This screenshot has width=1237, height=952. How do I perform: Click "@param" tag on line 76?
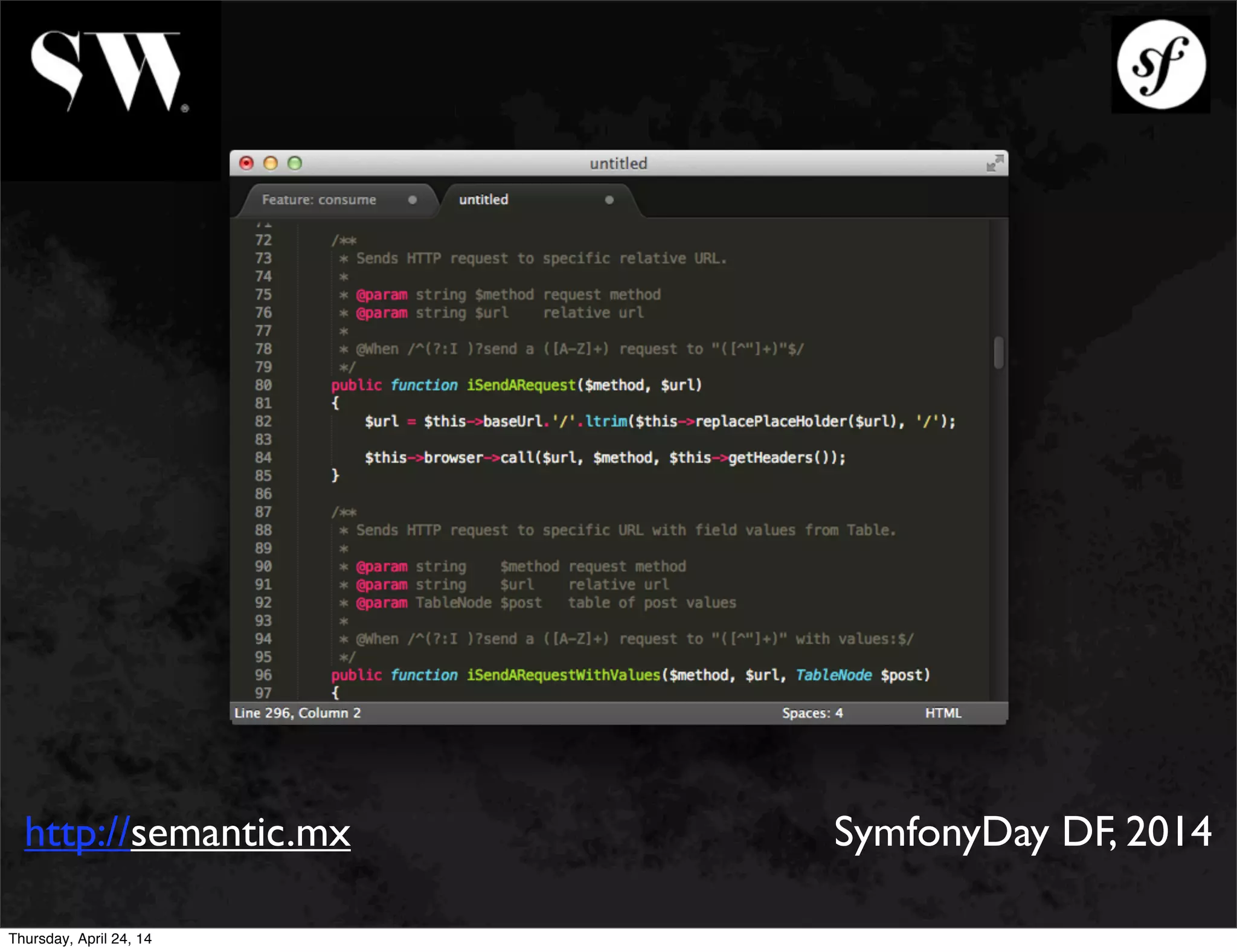click(x=382, y=313)
